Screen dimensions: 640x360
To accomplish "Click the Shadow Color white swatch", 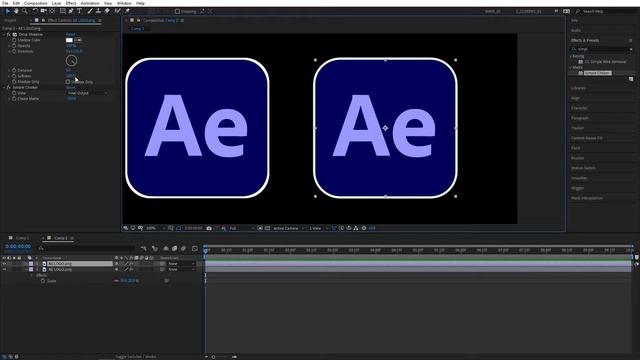I will [69, 40].
